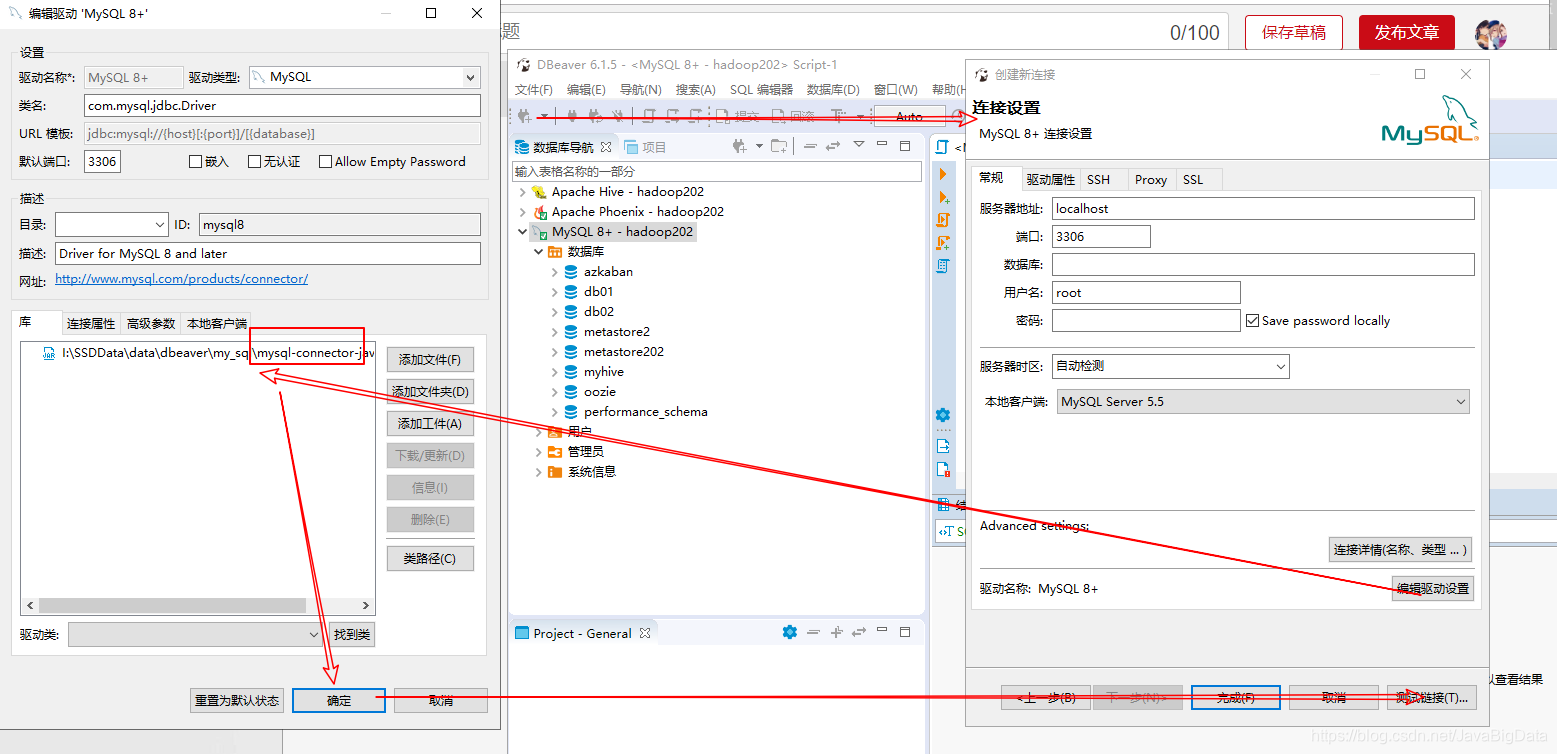Open the 驱动类型 MySQL dropdown
Screen dimensions: 1557x754
point(365,77)
